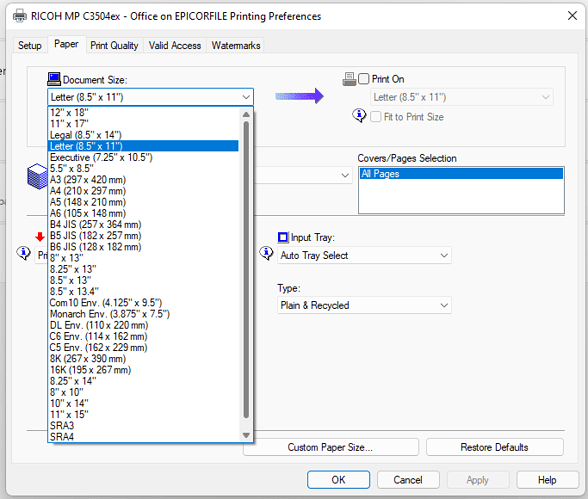
Task: Enable the Print On checkbox
Action: [x=364, y=79]
